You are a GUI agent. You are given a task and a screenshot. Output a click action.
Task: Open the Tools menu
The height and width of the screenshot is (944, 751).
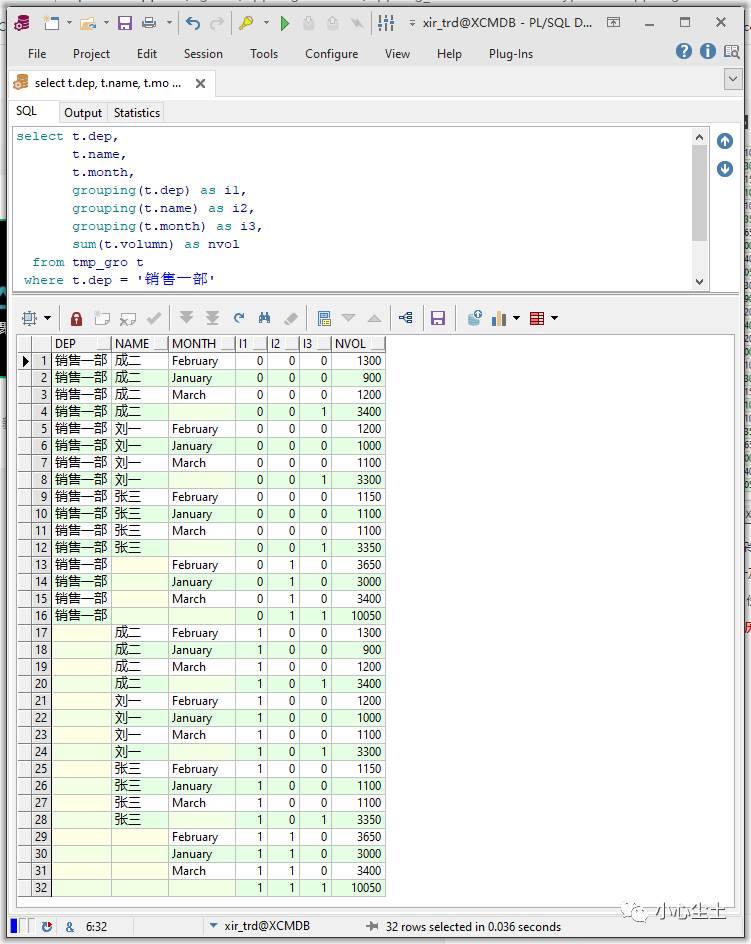[x=264, y=54]
